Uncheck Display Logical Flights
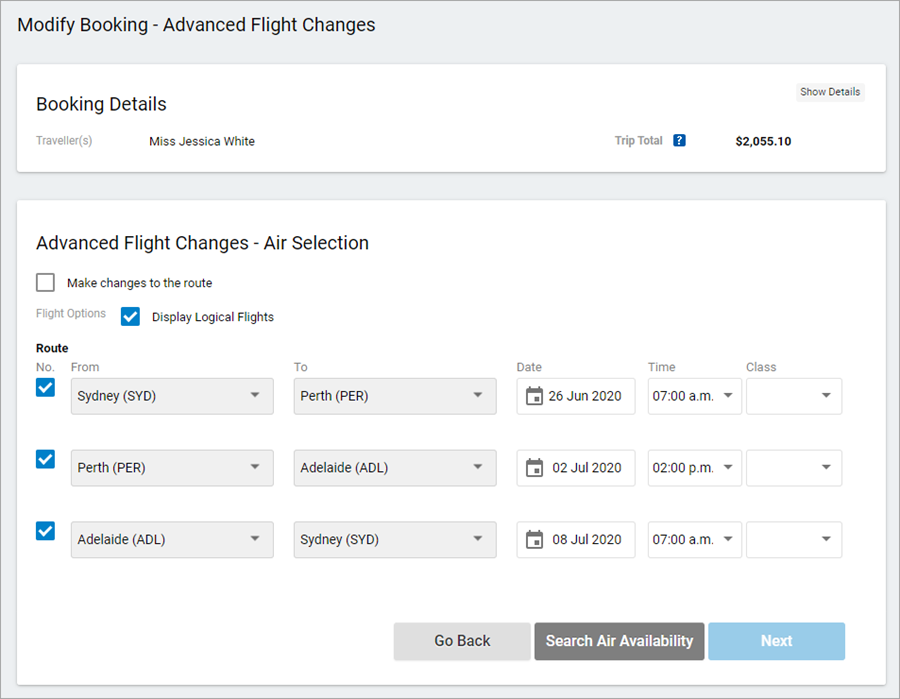 (130, 316)
